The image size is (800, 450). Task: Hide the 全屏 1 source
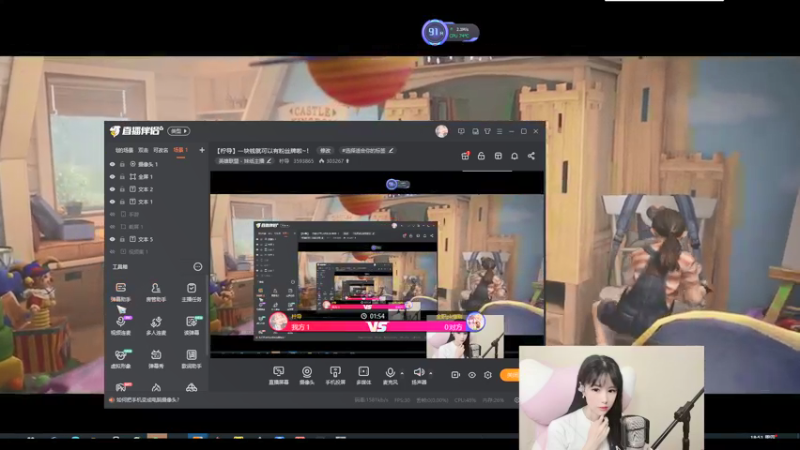[112, 177]
